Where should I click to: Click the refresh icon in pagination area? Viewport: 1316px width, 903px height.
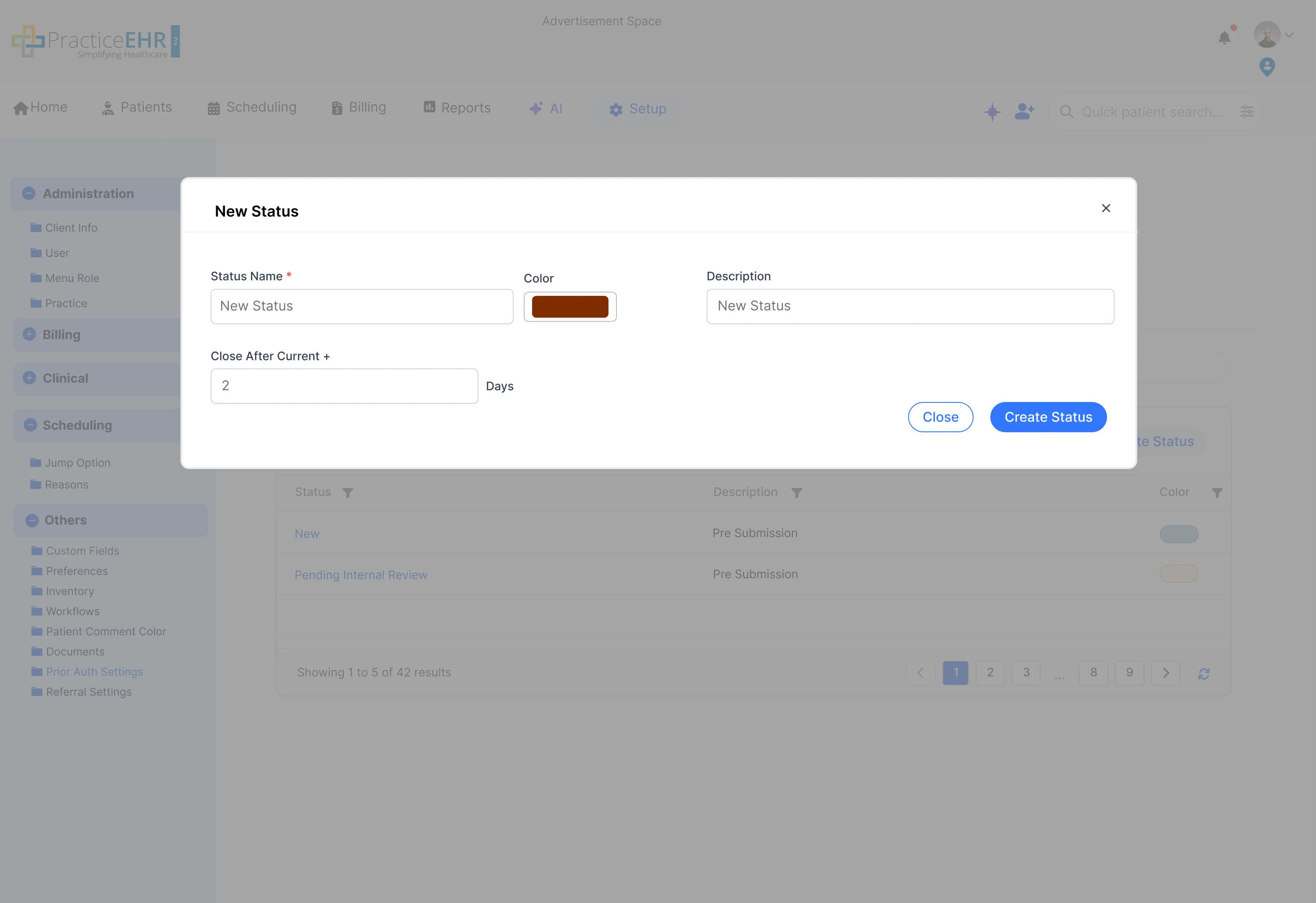[x=1204, y=673]
